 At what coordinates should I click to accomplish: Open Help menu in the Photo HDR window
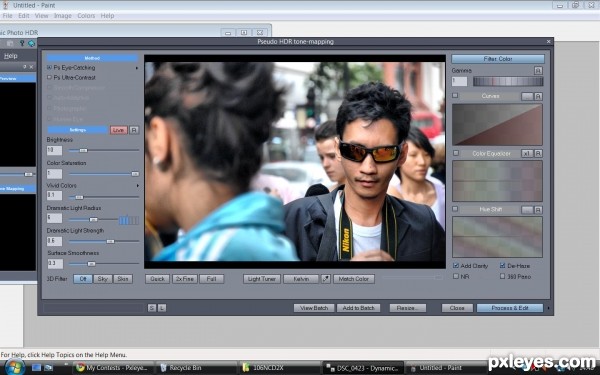[x=11, y=56]
